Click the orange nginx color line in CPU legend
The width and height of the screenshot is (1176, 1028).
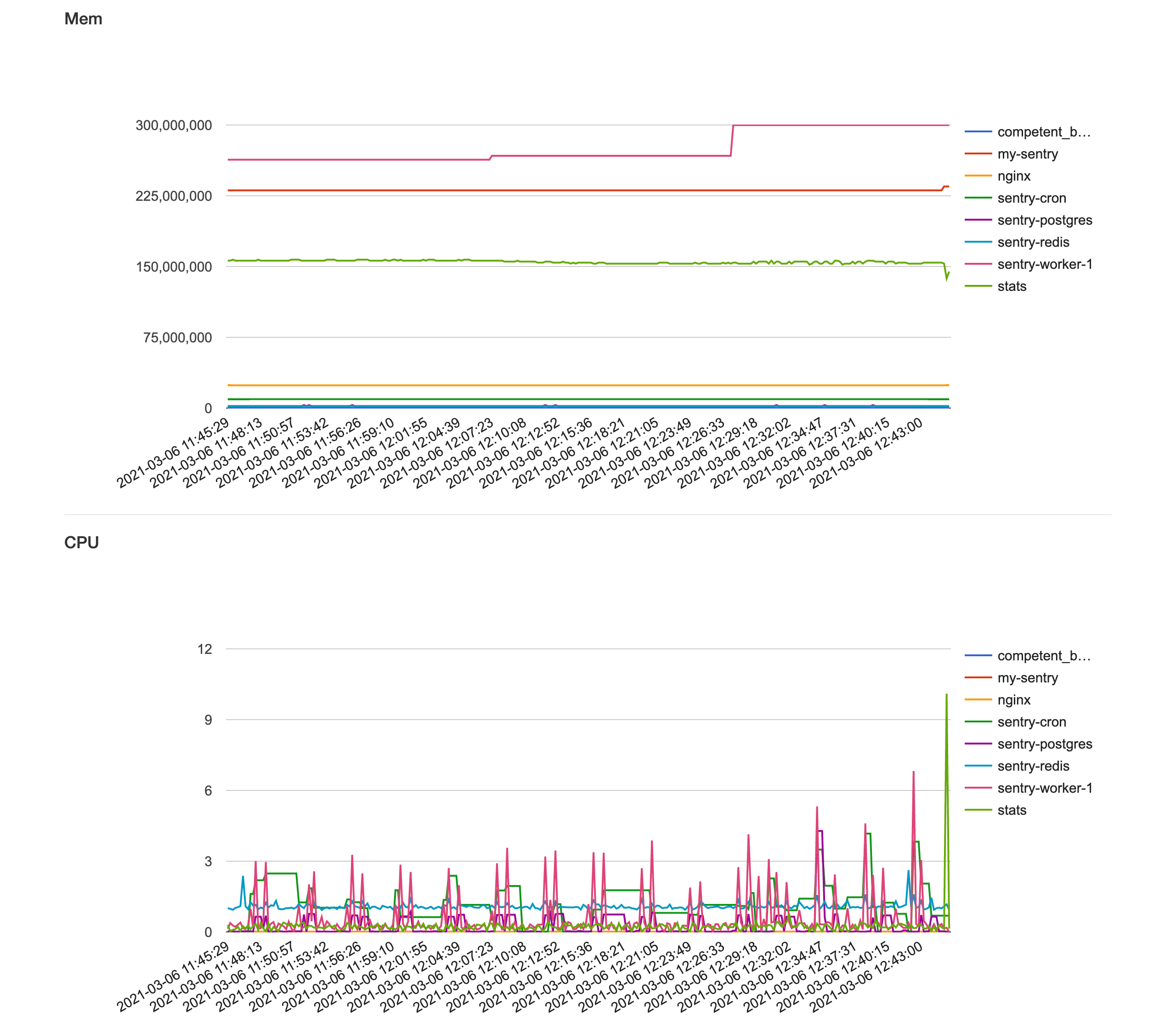(x=978, y=700)
